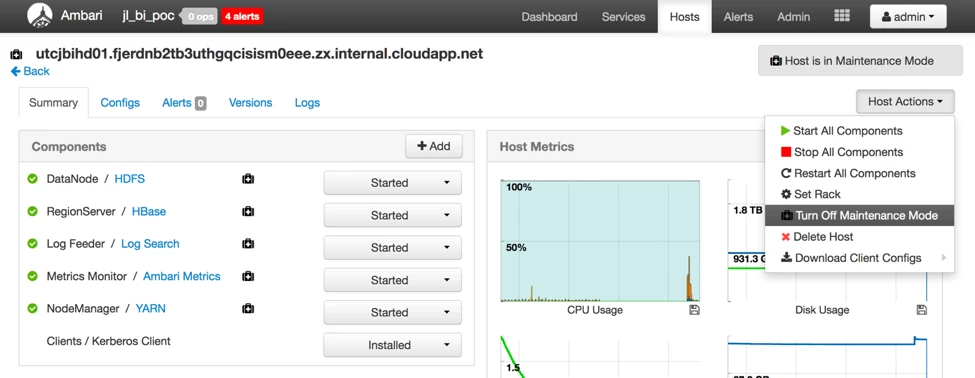Open the apps grid views icon
975x378 pixels.
841,16
